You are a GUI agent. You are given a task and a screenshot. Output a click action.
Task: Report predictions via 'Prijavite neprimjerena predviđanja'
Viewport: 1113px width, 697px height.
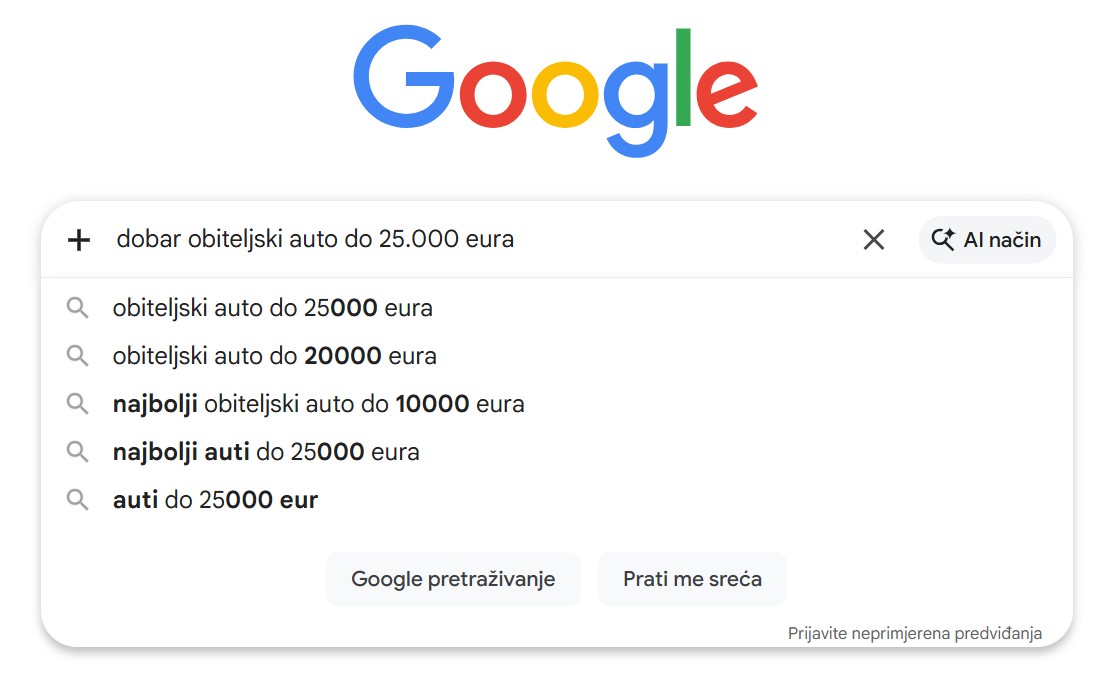[914, 633]
